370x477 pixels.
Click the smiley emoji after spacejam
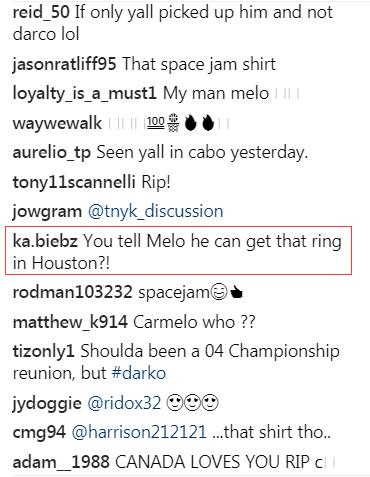click(219, 292)
